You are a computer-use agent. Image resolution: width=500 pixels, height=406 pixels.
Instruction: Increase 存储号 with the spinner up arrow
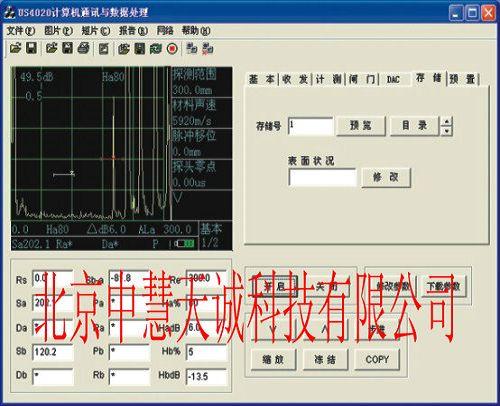pyautogui.click(x=447, y=121)
